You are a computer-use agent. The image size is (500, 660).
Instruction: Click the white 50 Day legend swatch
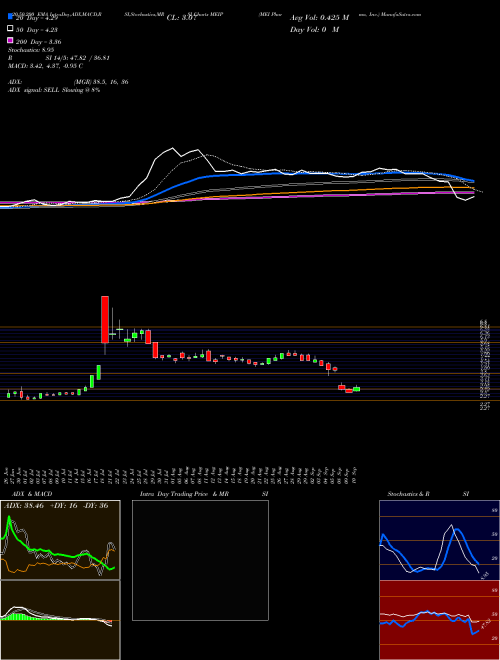point(10,29)
